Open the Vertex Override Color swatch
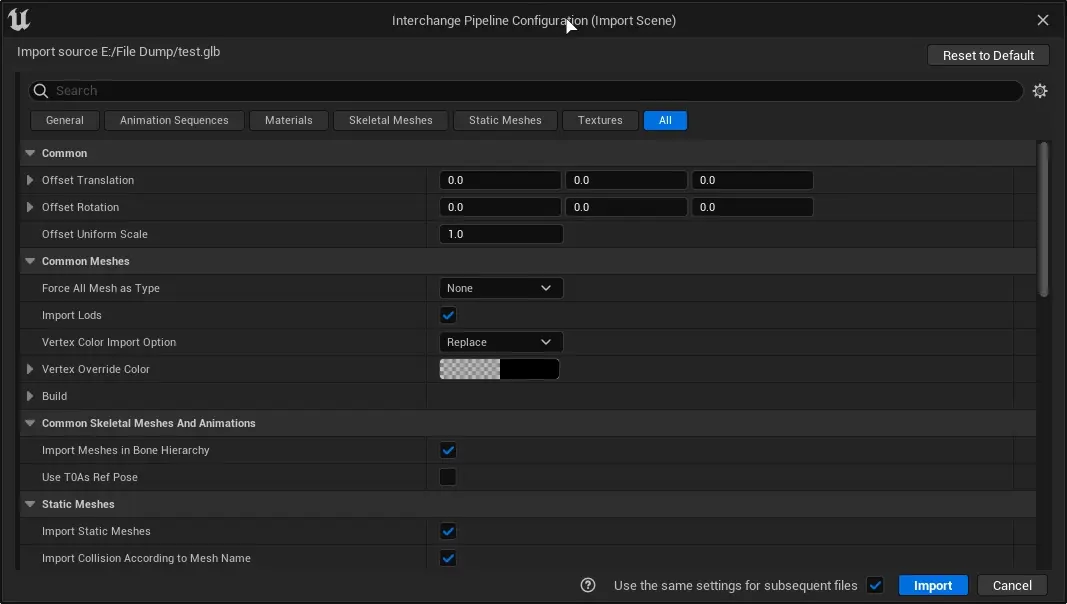 point(499,369)
